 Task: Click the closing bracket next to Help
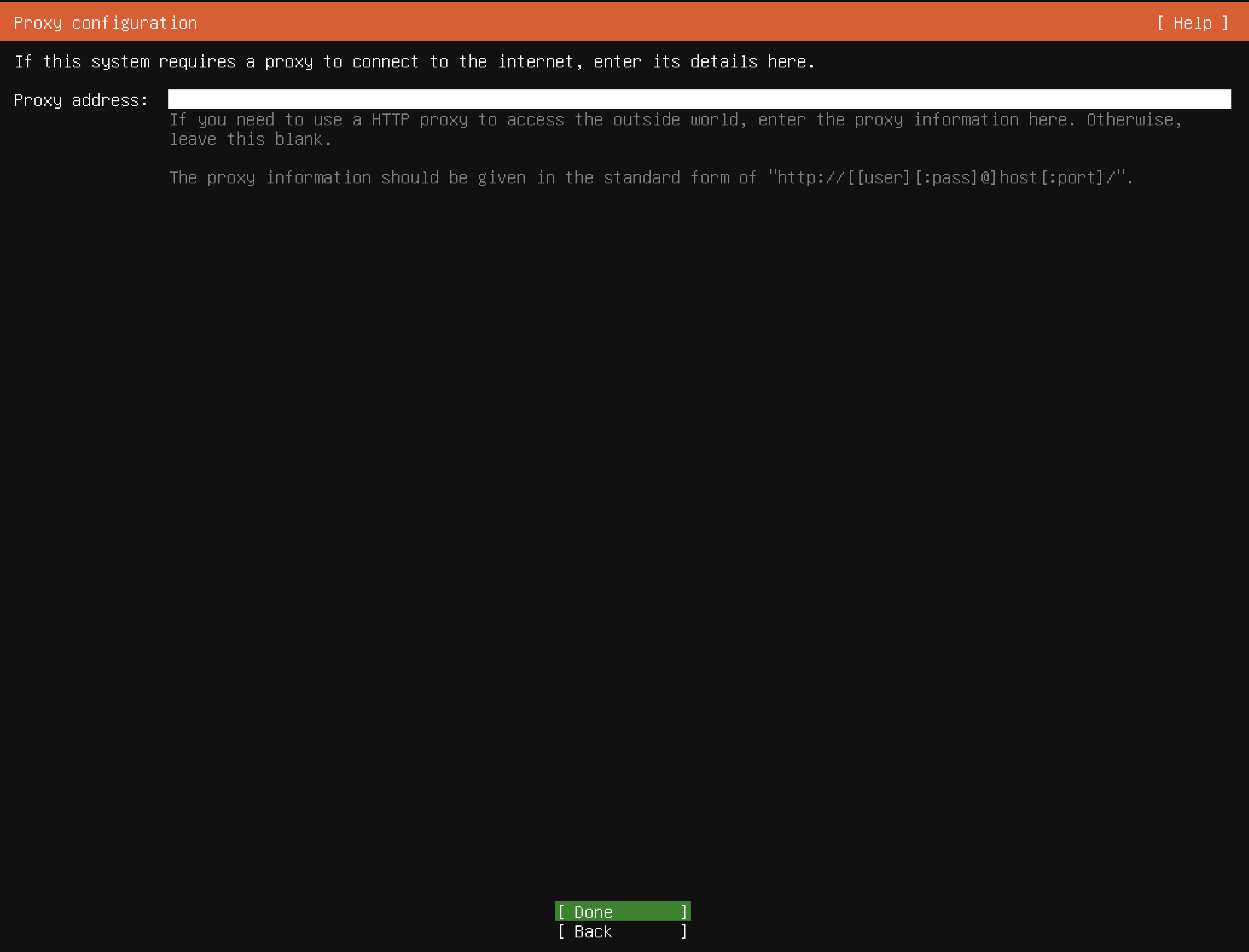1225,23
